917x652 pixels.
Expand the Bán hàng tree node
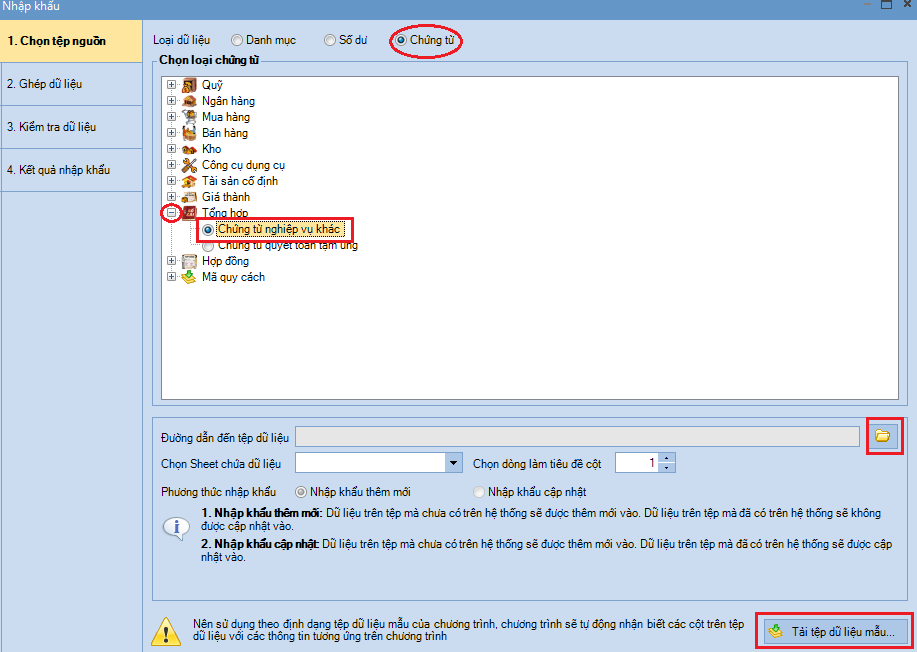pos(171,133)
